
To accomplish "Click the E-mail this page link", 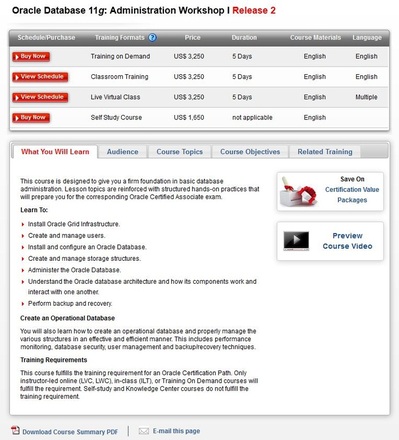I will 176,431.
